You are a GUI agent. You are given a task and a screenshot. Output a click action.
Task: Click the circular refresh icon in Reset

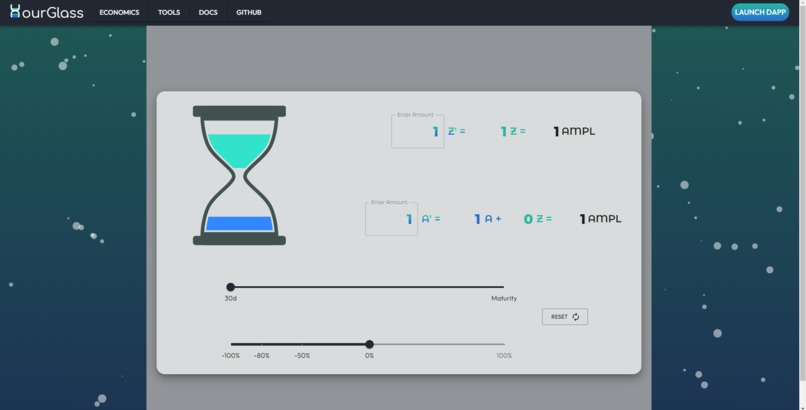point(576,316)
